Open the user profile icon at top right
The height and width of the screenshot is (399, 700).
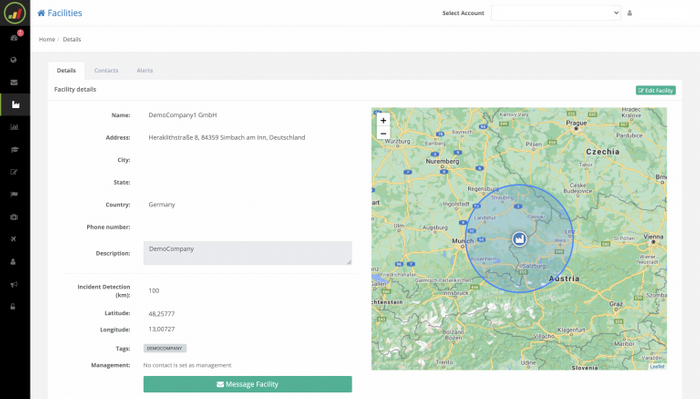pyautogui.click(x=629, y=13)
